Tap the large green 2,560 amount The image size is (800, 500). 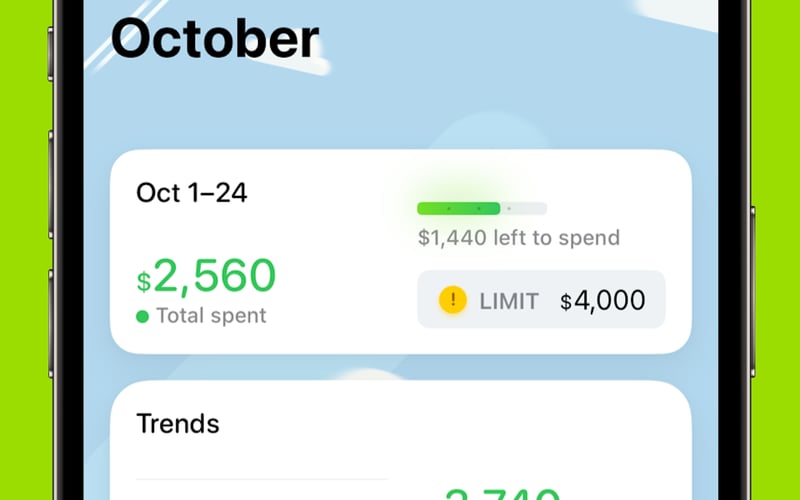pyautogui.click(x=215, y=277)
